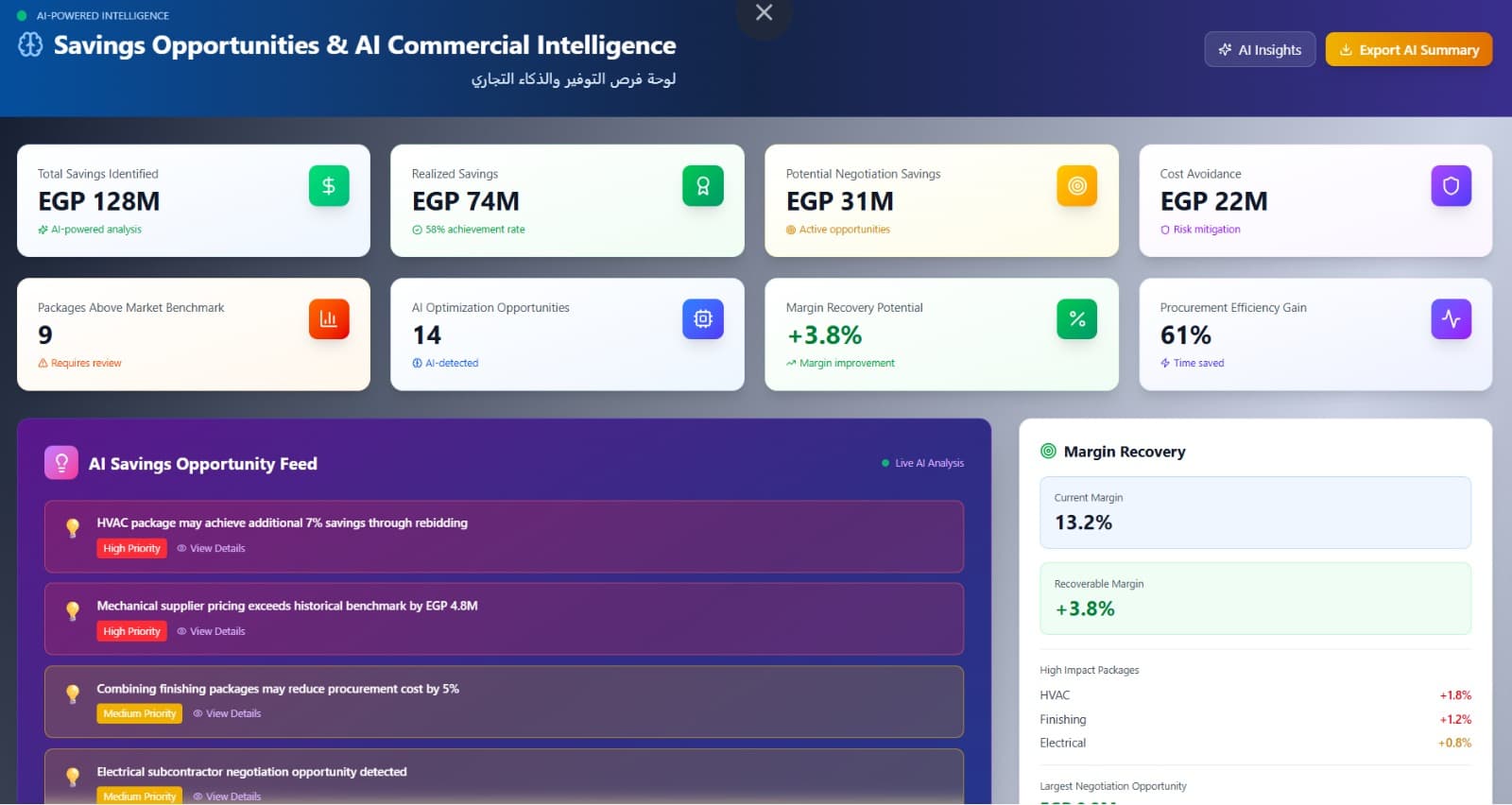
Task: Click the Finishing +1.2% row
Action: pos(1255,719)
